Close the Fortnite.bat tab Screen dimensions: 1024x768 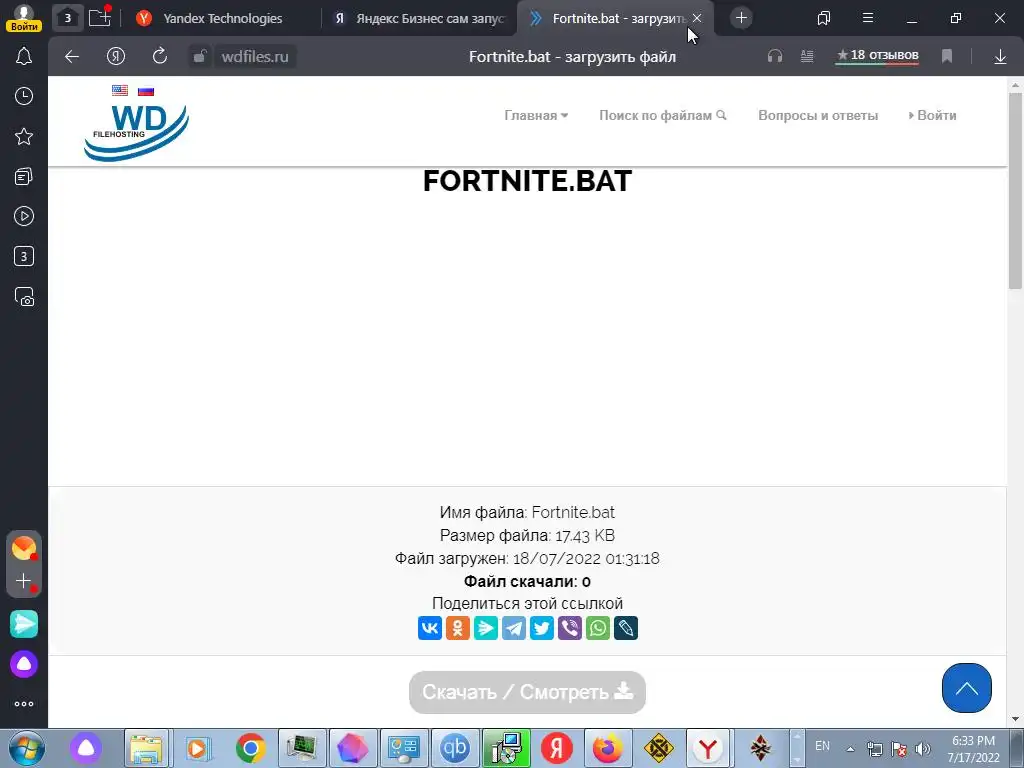coord(697,18)
